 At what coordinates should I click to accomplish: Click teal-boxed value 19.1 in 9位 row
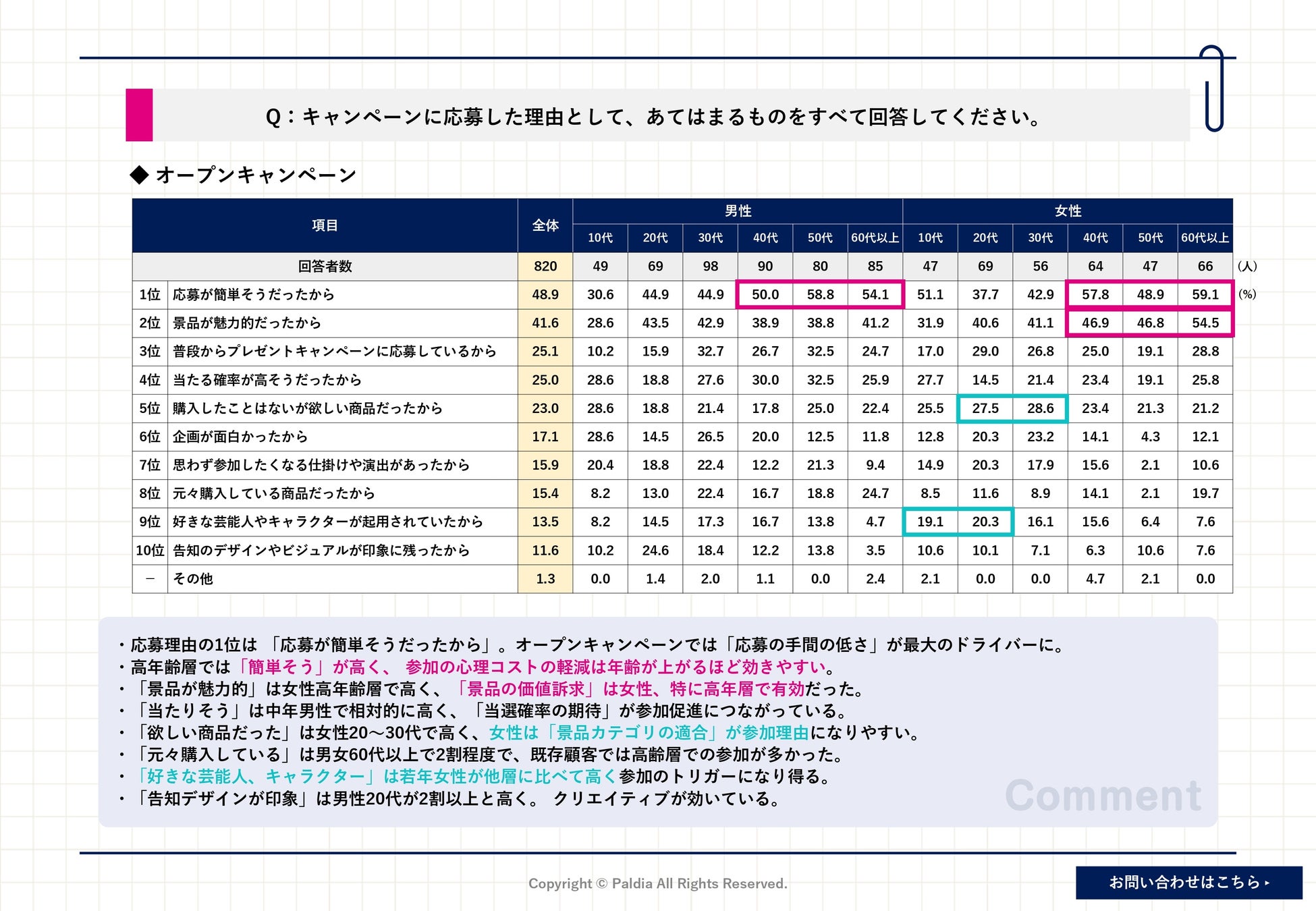point(930,522)
